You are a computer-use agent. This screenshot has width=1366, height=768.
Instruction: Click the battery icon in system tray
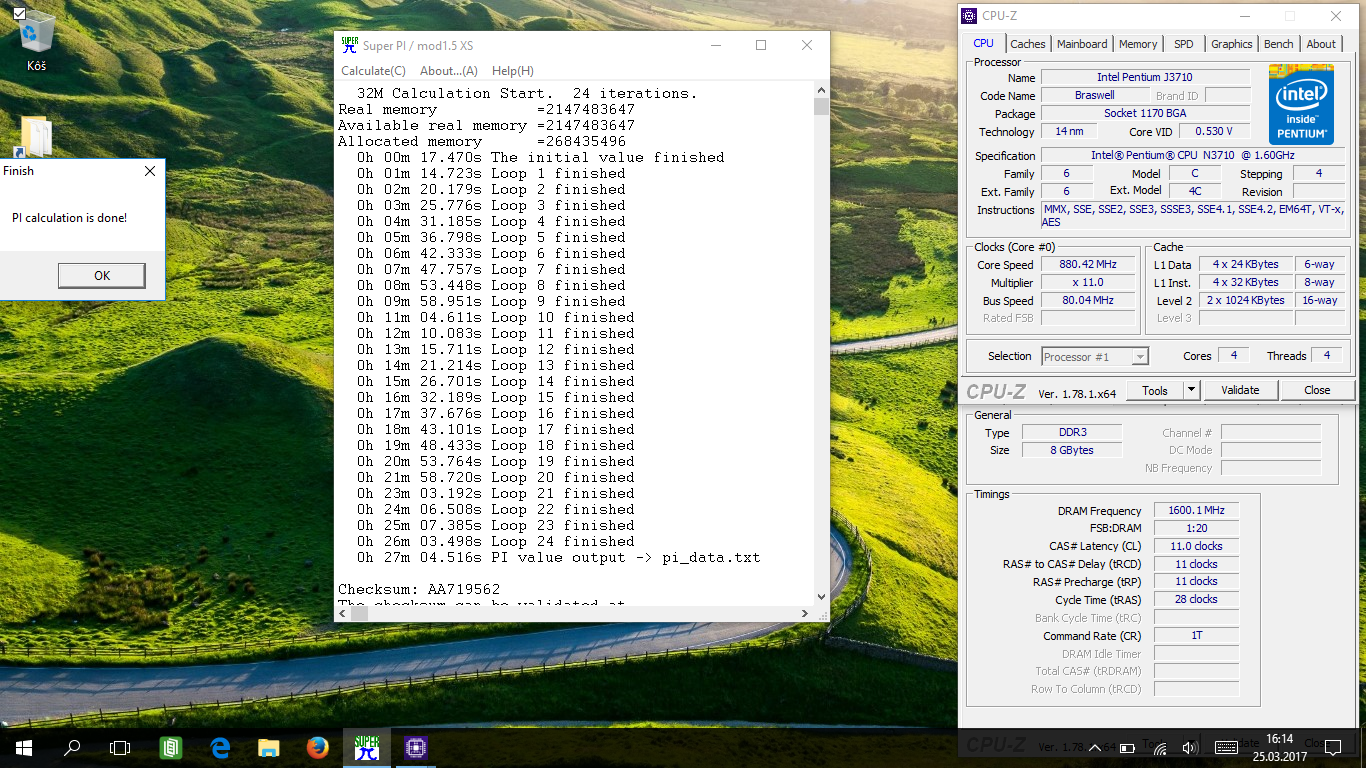point(1128,747)
